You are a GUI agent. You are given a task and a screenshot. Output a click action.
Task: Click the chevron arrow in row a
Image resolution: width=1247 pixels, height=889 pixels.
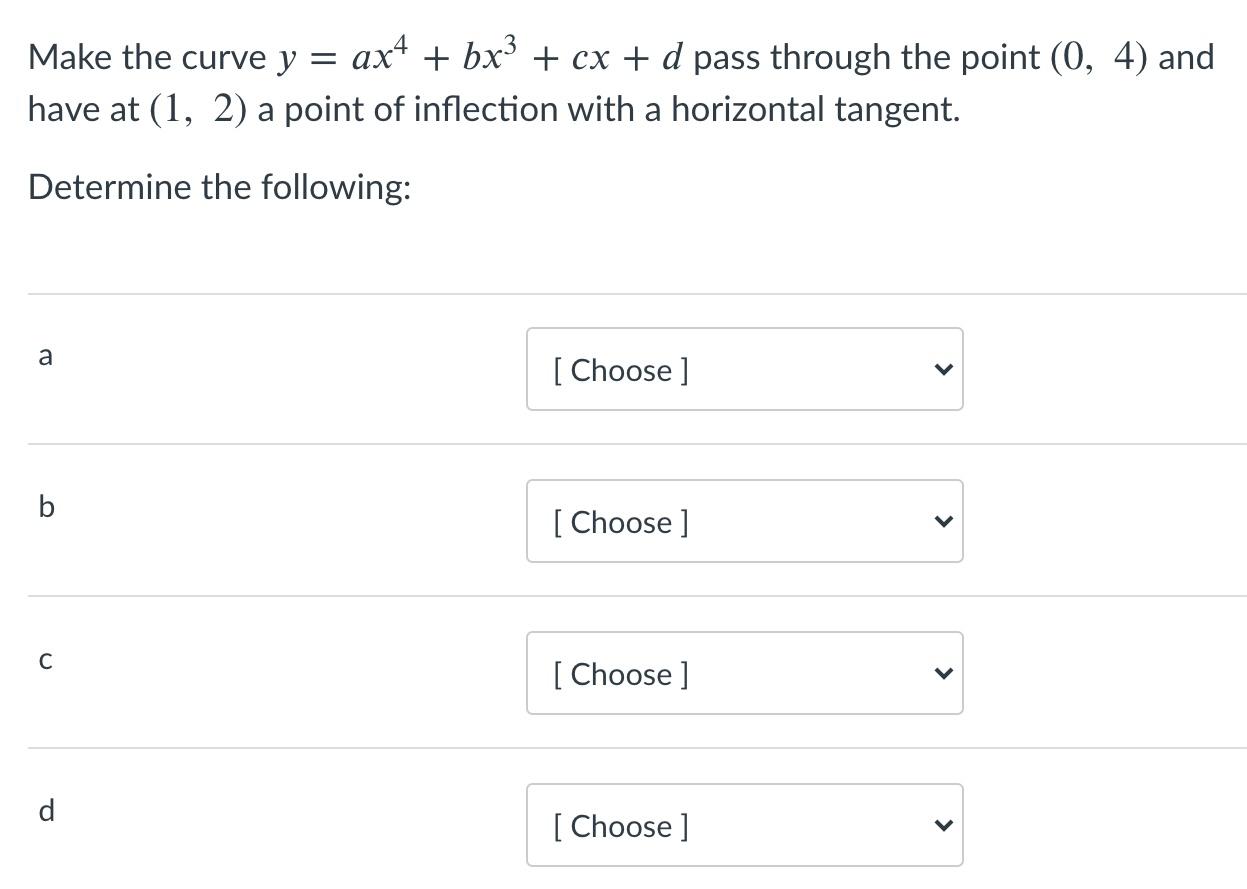[941, 370]
